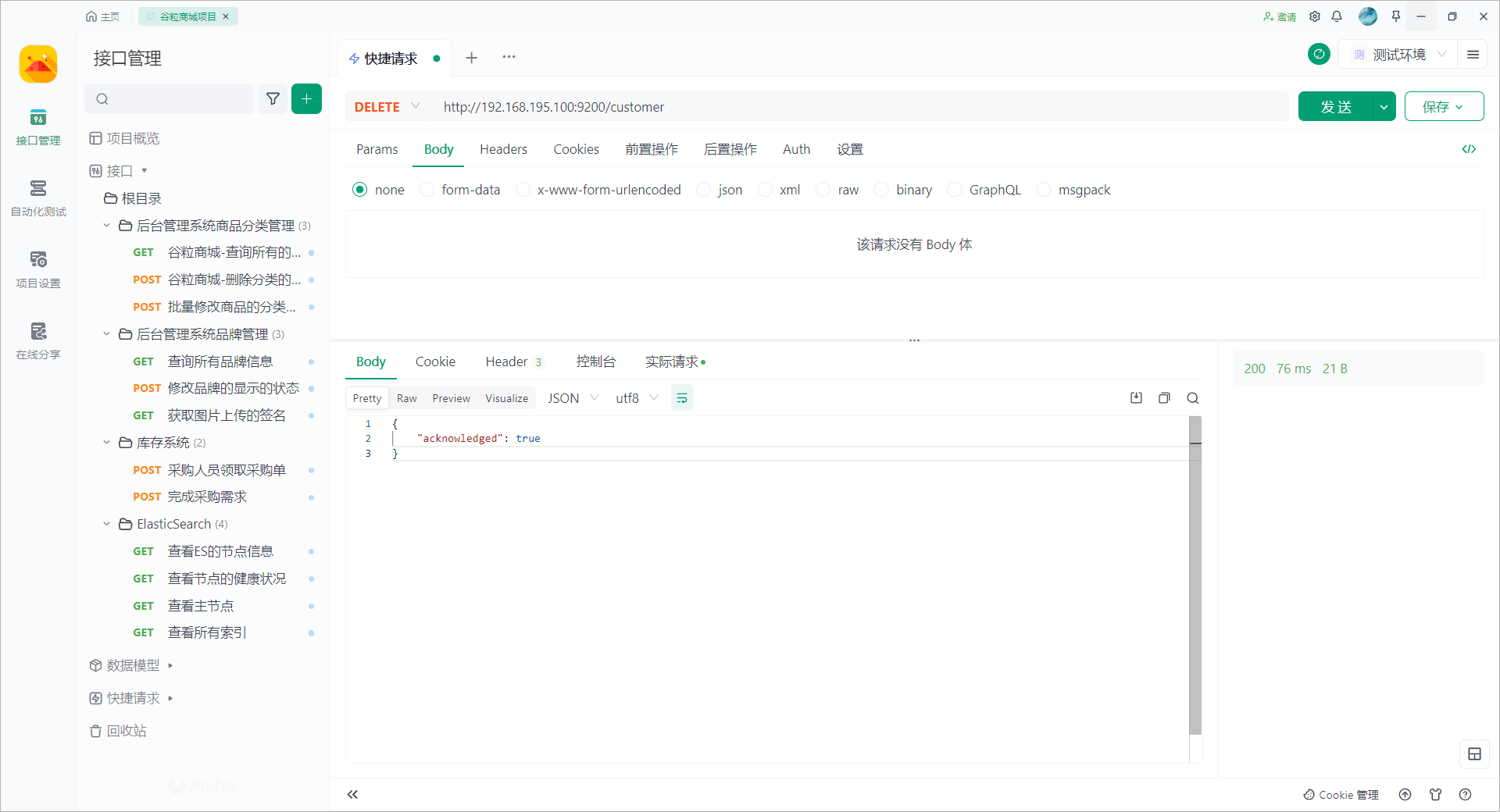Image resolution: width=1500 pixels, height=812 pixels.
Task: Click the green plus add button
Action: (x=306, y=99)
